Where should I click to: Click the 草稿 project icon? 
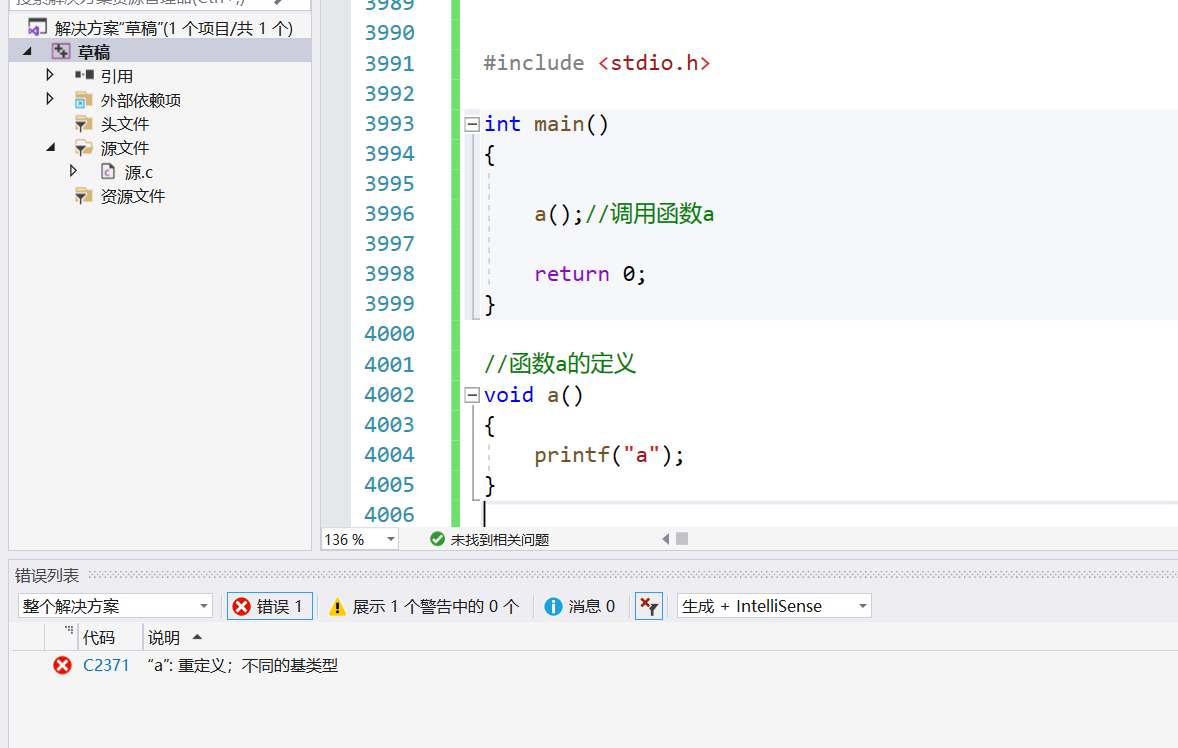(x=61, y=52)
